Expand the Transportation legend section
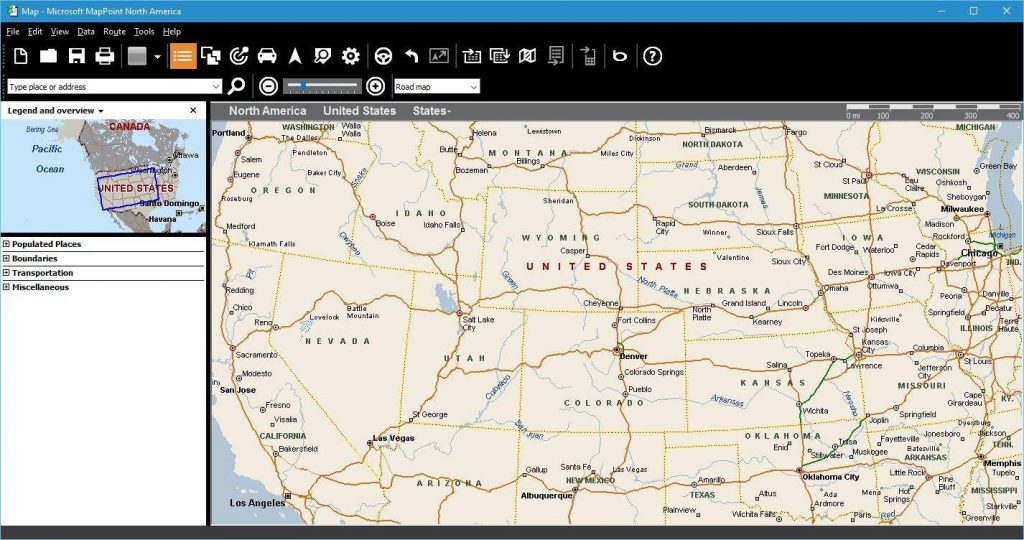1024x540 pixels. click(6, 272)
